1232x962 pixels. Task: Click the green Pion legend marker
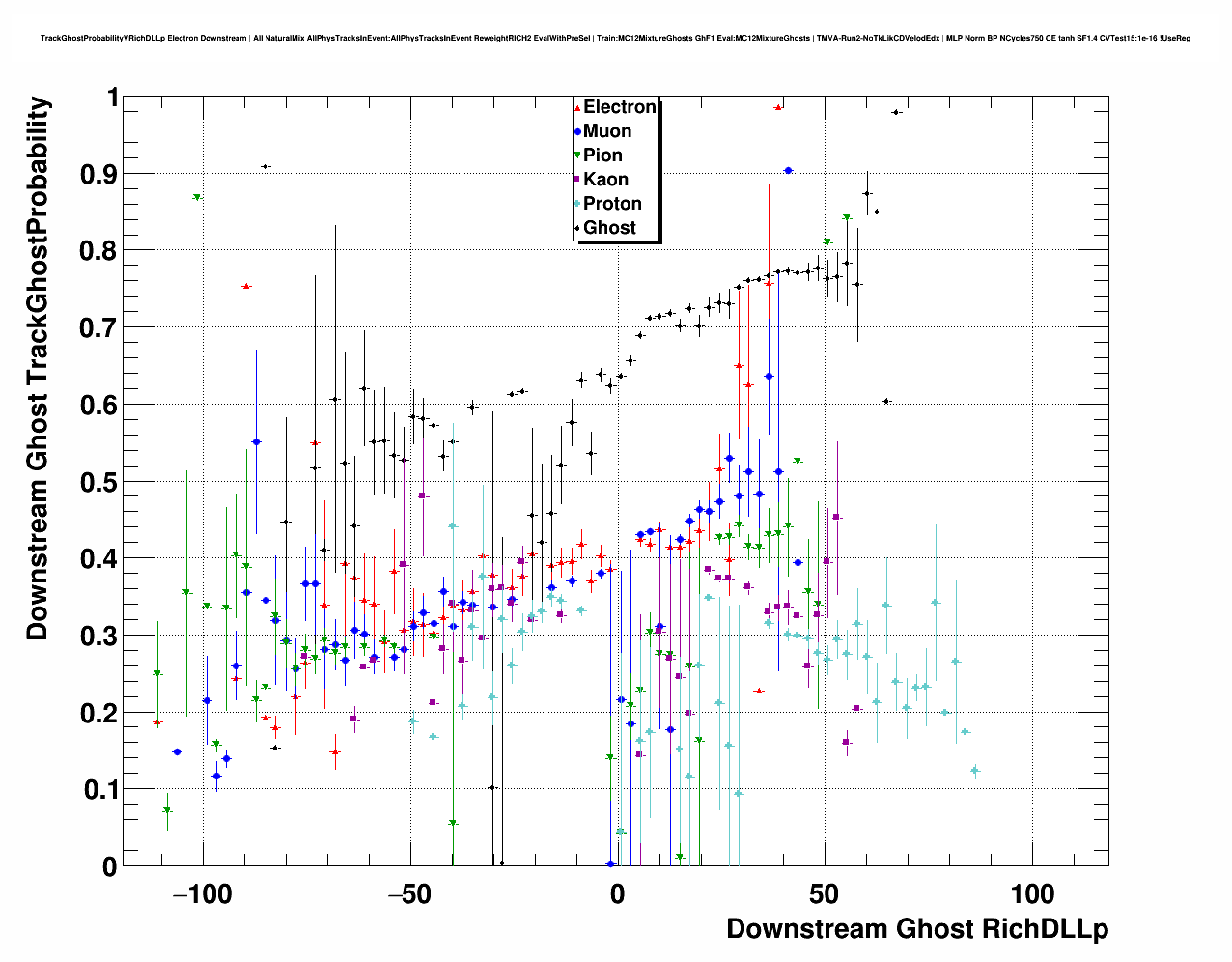pos(577,156)
